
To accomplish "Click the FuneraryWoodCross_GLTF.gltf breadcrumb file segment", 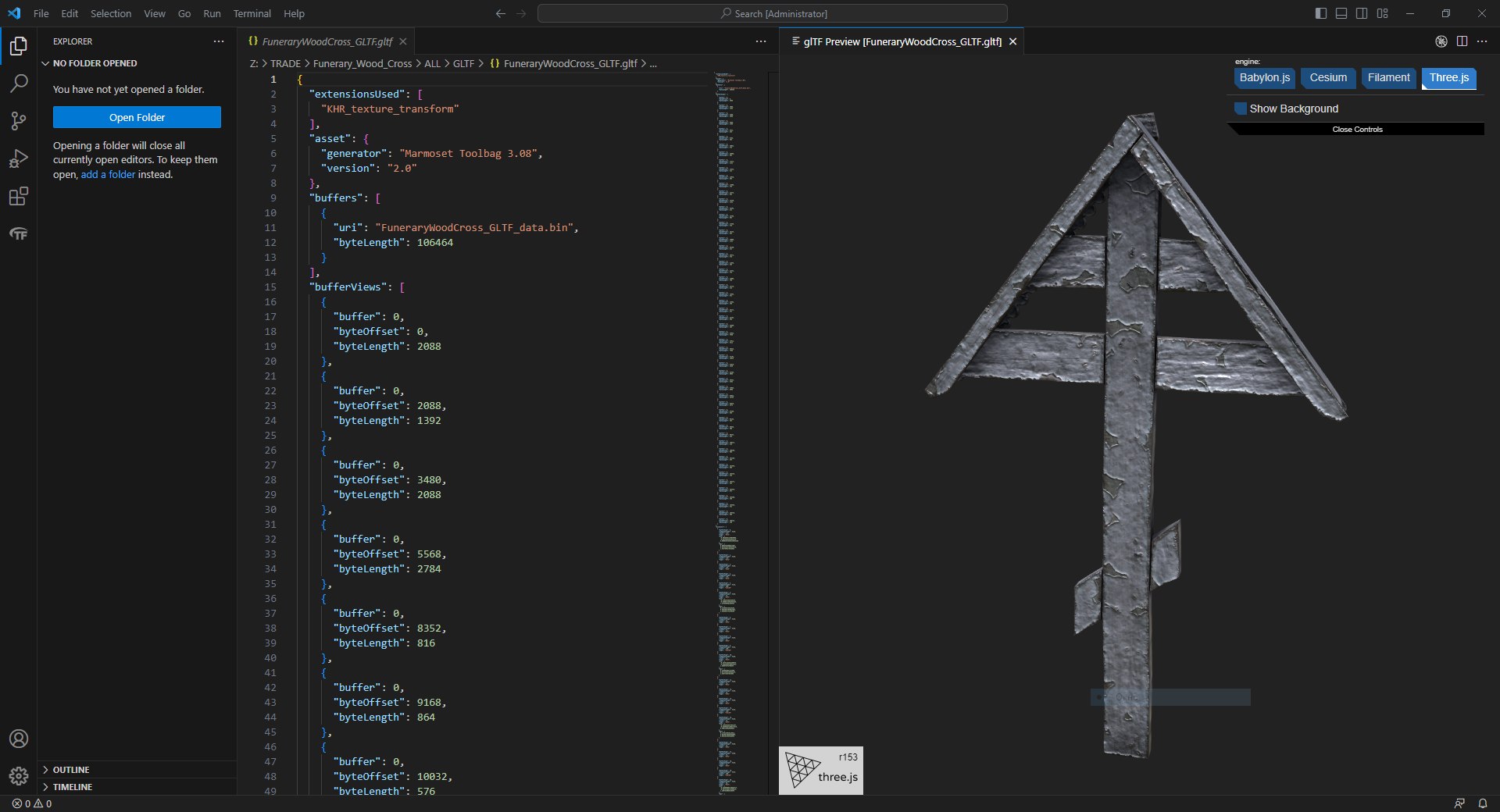I will 563,63.
